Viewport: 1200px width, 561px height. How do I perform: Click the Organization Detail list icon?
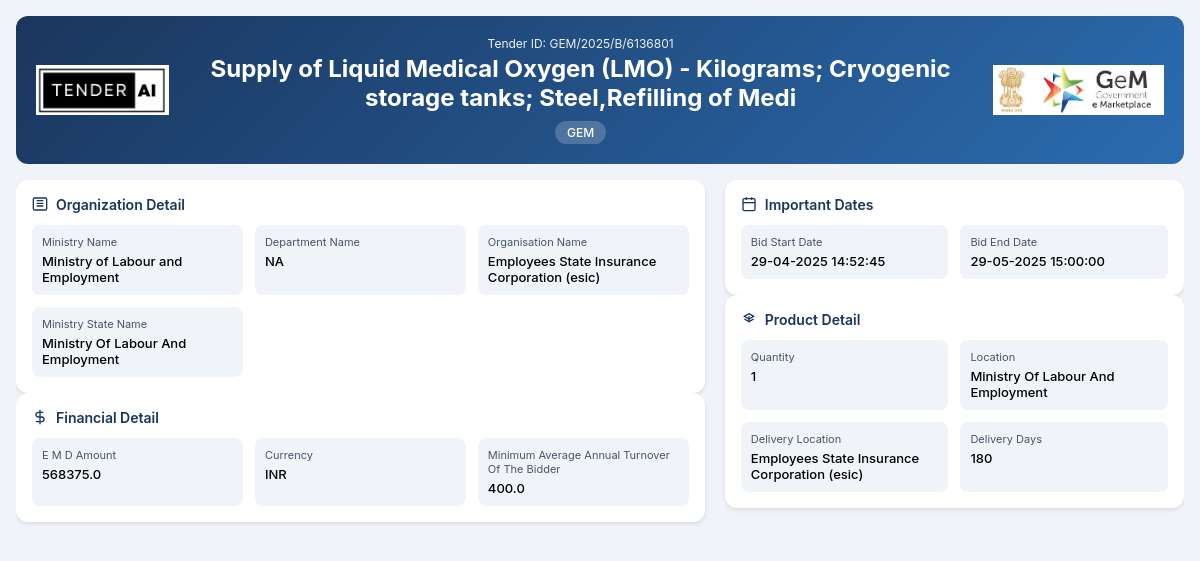click(x=40, y=204)
